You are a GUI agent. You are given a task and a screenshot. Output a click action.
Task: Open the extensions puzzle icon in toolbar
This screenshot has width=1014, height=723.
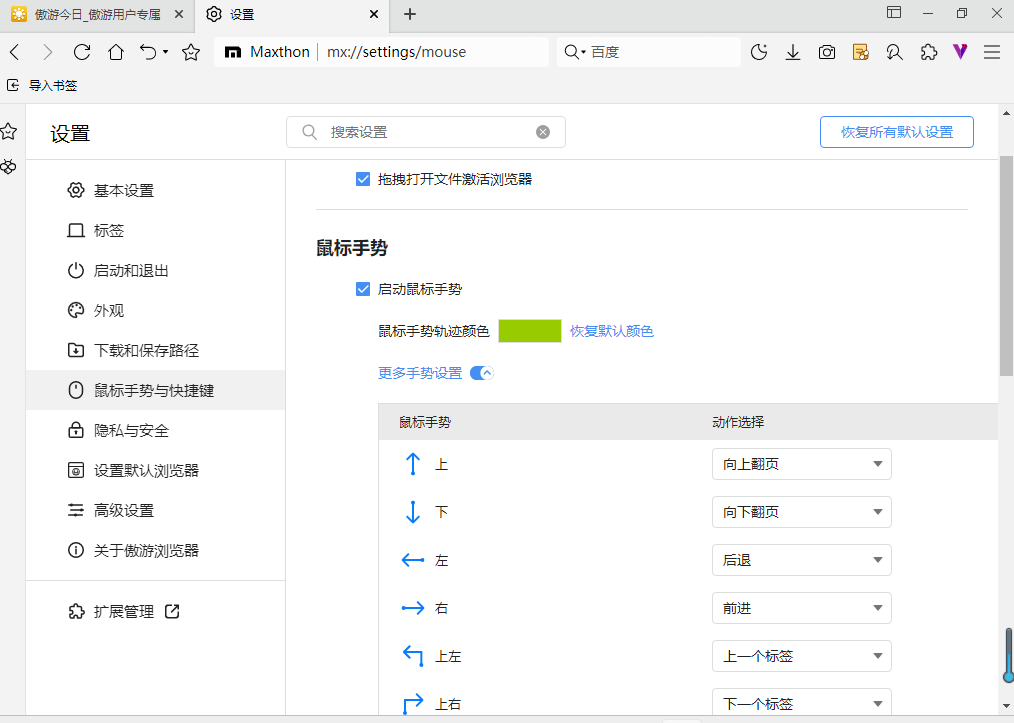(929, 52)
